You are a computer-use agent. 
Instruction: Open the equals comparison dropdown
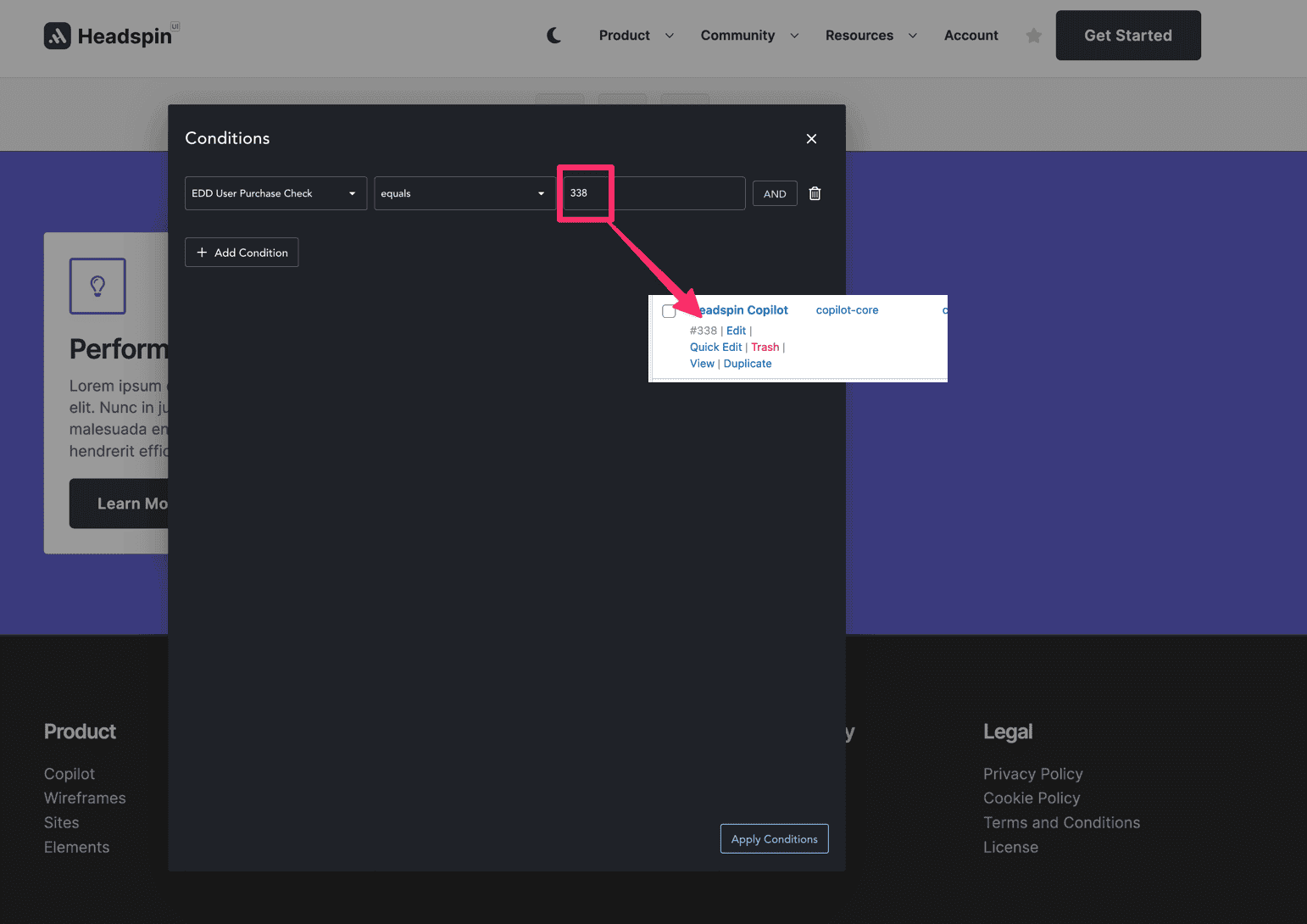tap(464, 193)
